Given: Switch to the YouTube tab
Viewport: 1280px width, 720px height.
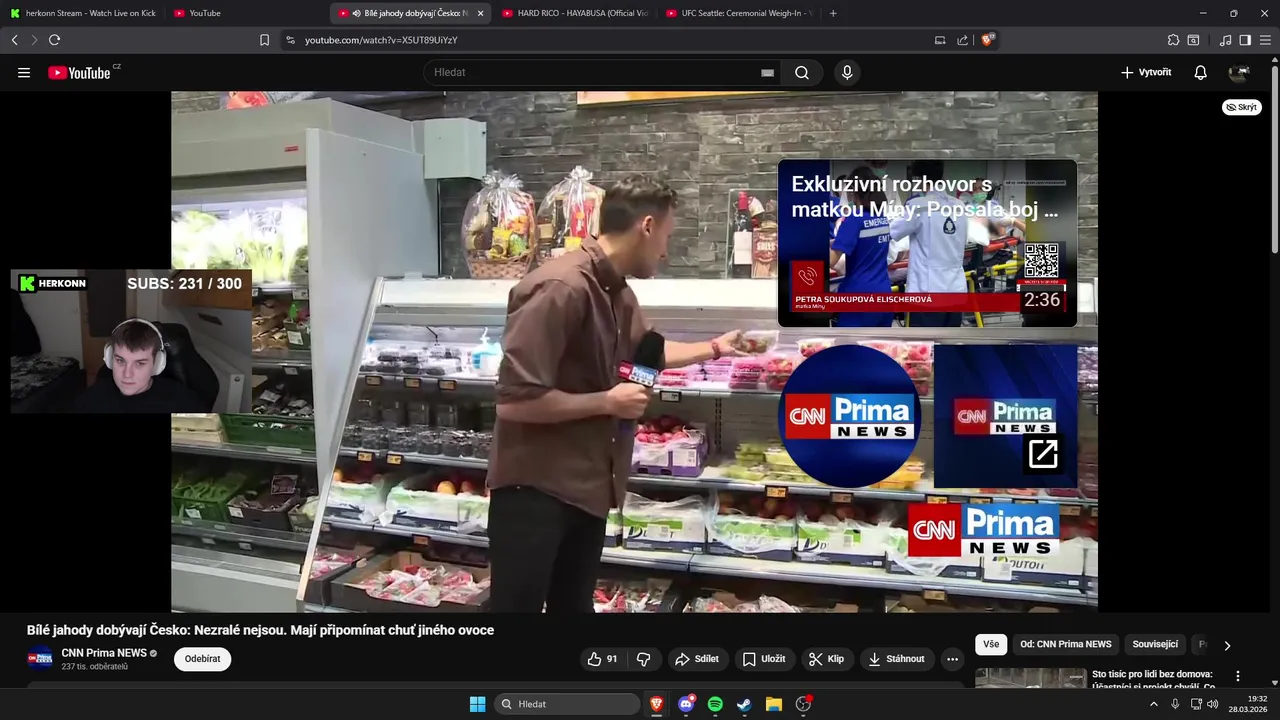Looking at the screenshot, I should pos(247,13).
